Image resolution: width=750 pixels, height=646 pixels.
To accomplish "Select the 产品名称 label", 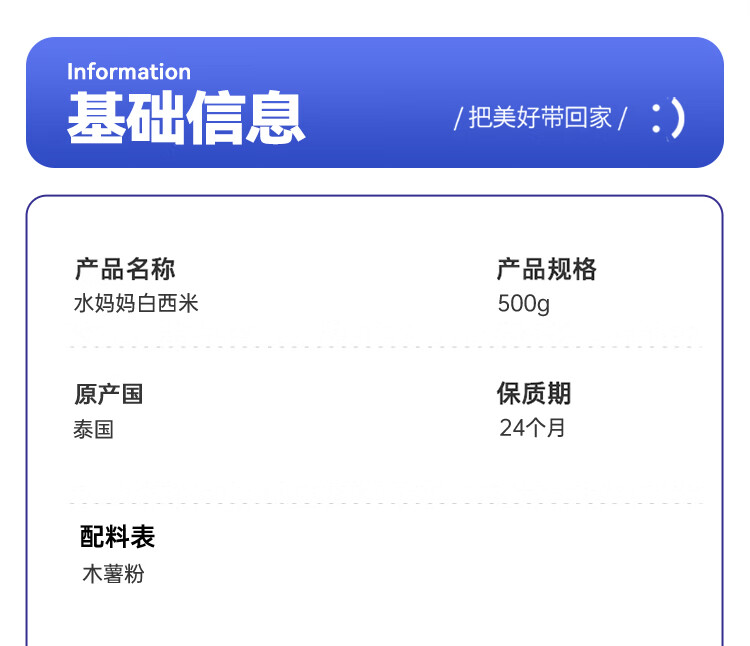I will pyautogui.click(x=125, y=269).
